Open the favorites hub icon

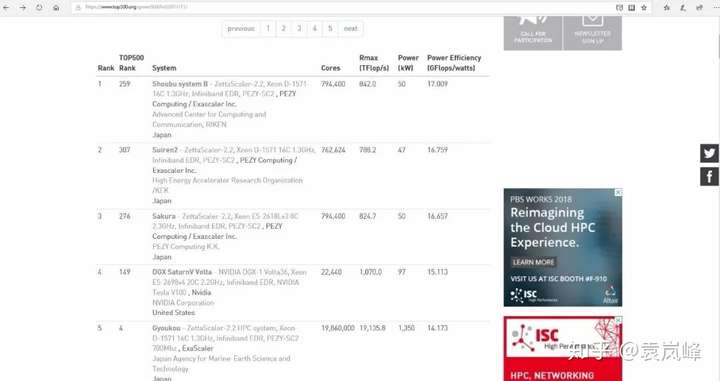click(667, 7)
